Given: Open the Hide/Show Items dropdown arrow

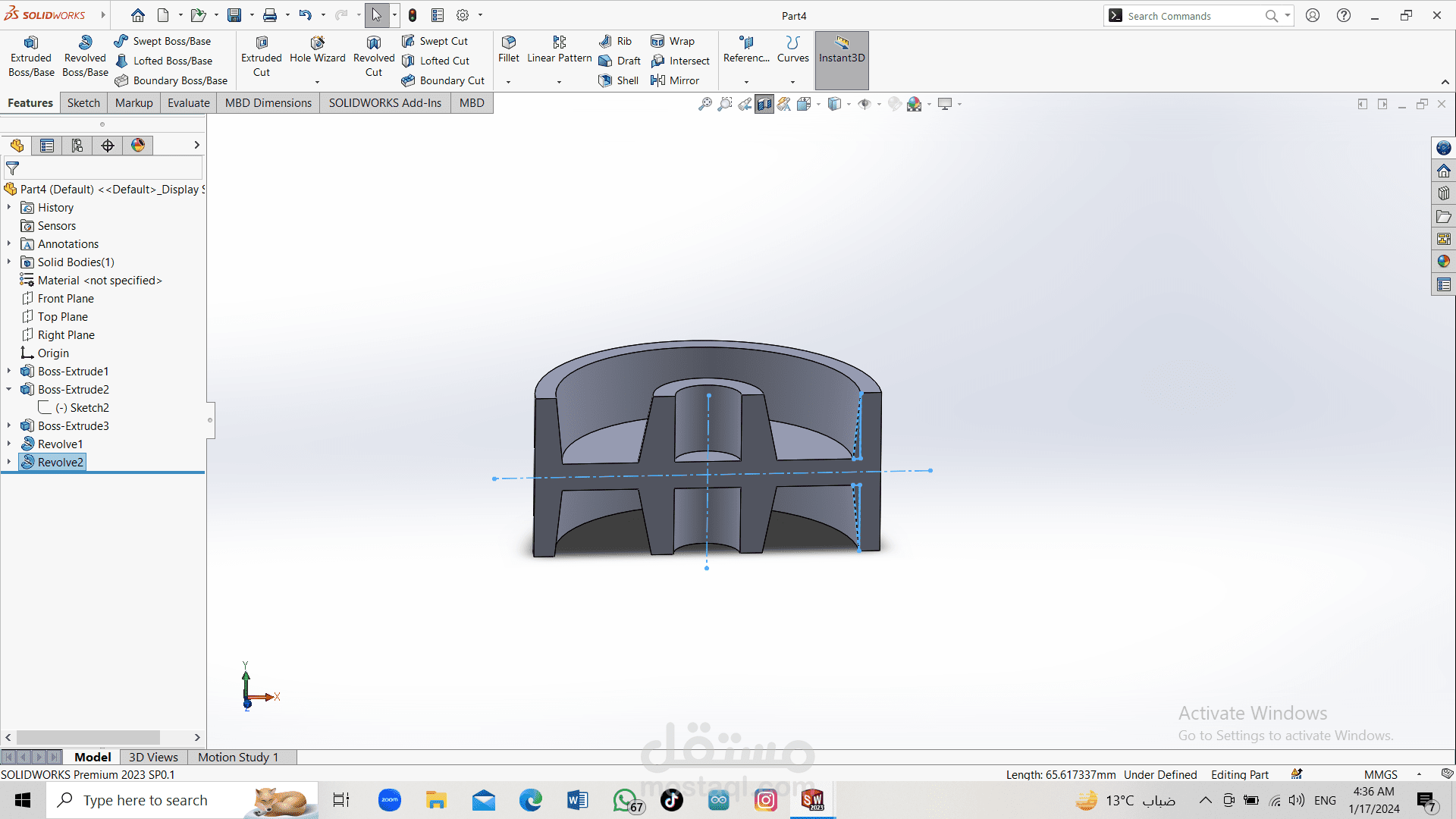Looking at the screenshot, I should [879, 104].
